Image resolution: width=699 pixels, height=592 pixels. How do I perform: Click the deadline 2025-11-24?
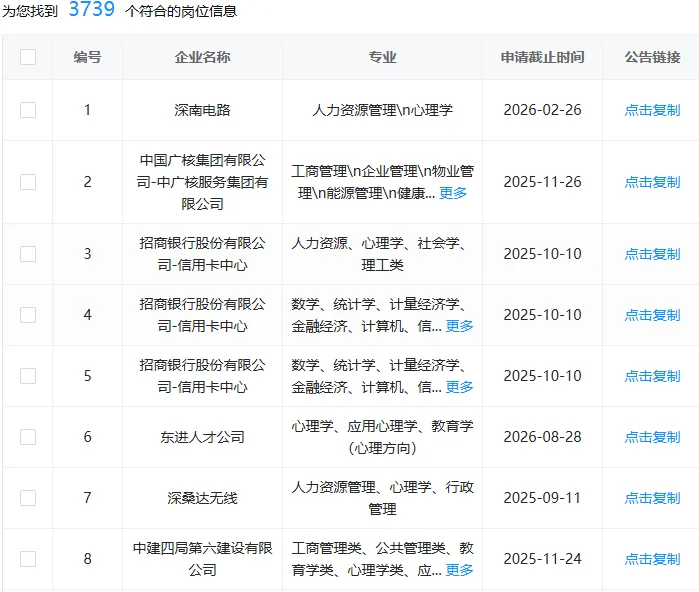543,559
